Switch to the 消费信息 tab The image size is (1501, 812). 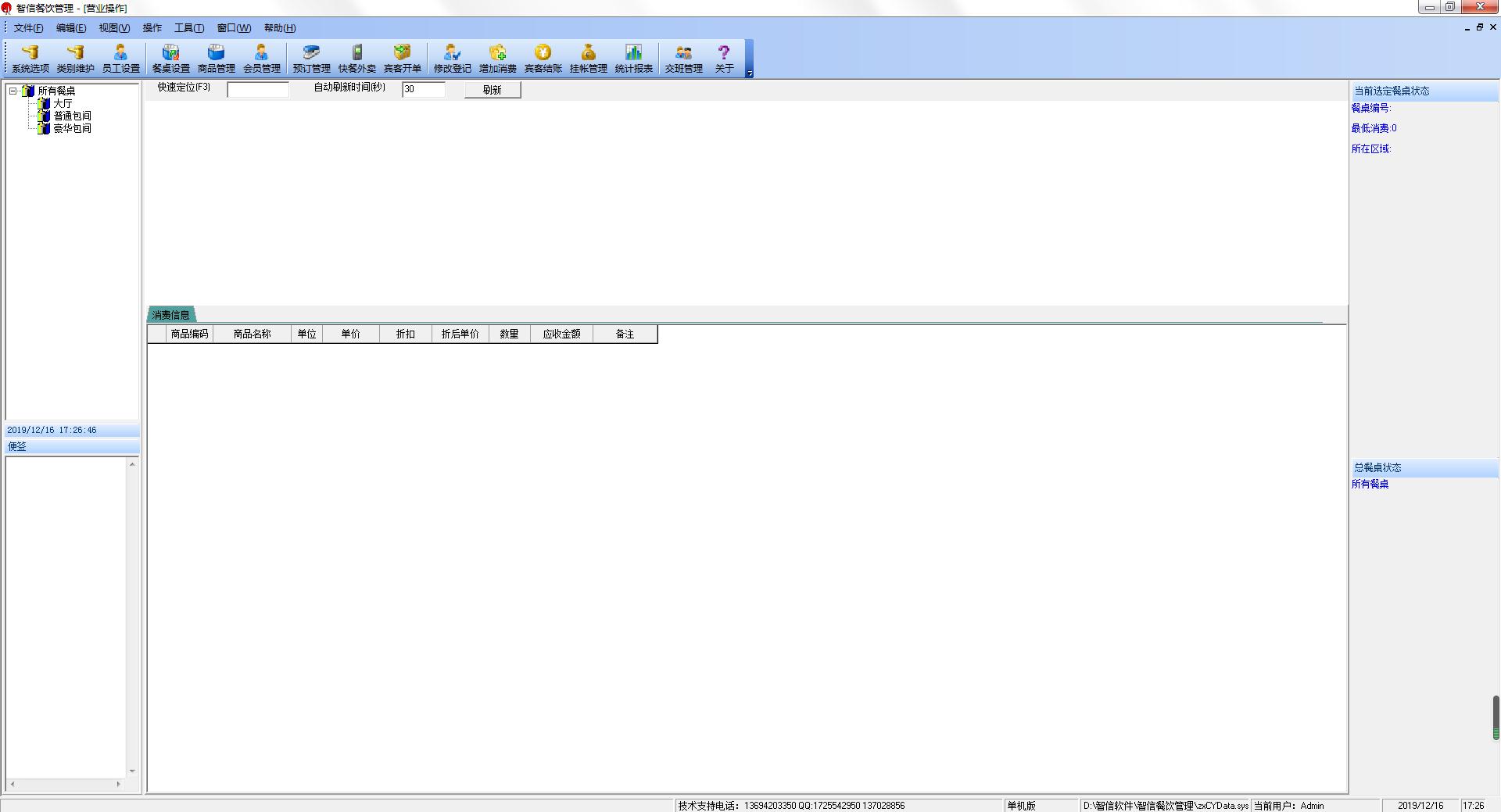coord(171,315)
